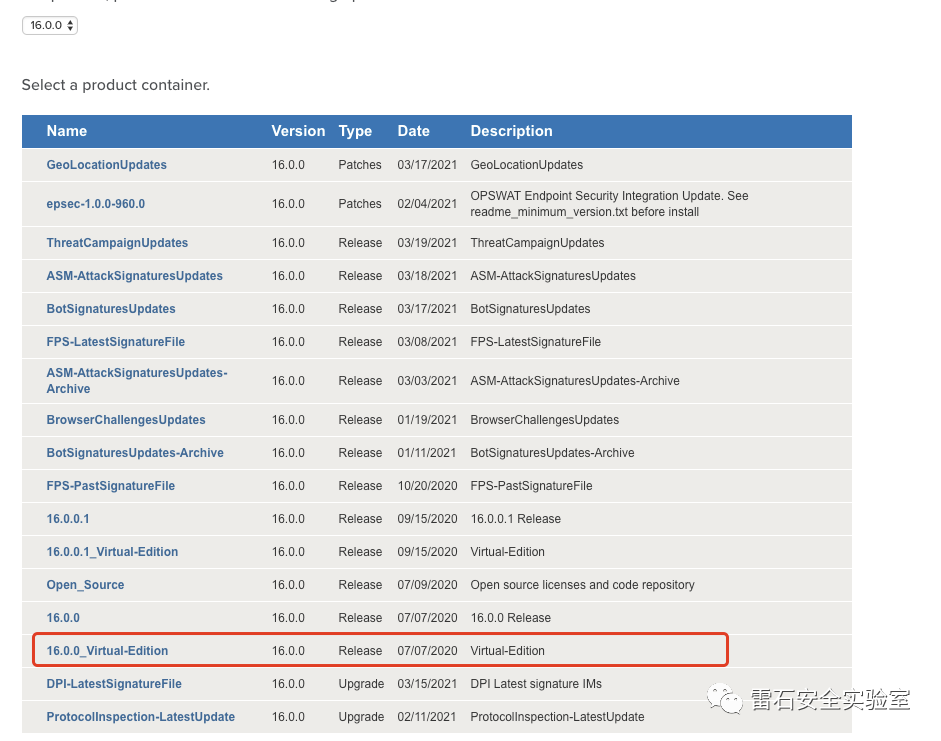This screenshot has height=741, width=941.
Task: Open the BrowserChallengesUpdates link
Action: point(125,419)
